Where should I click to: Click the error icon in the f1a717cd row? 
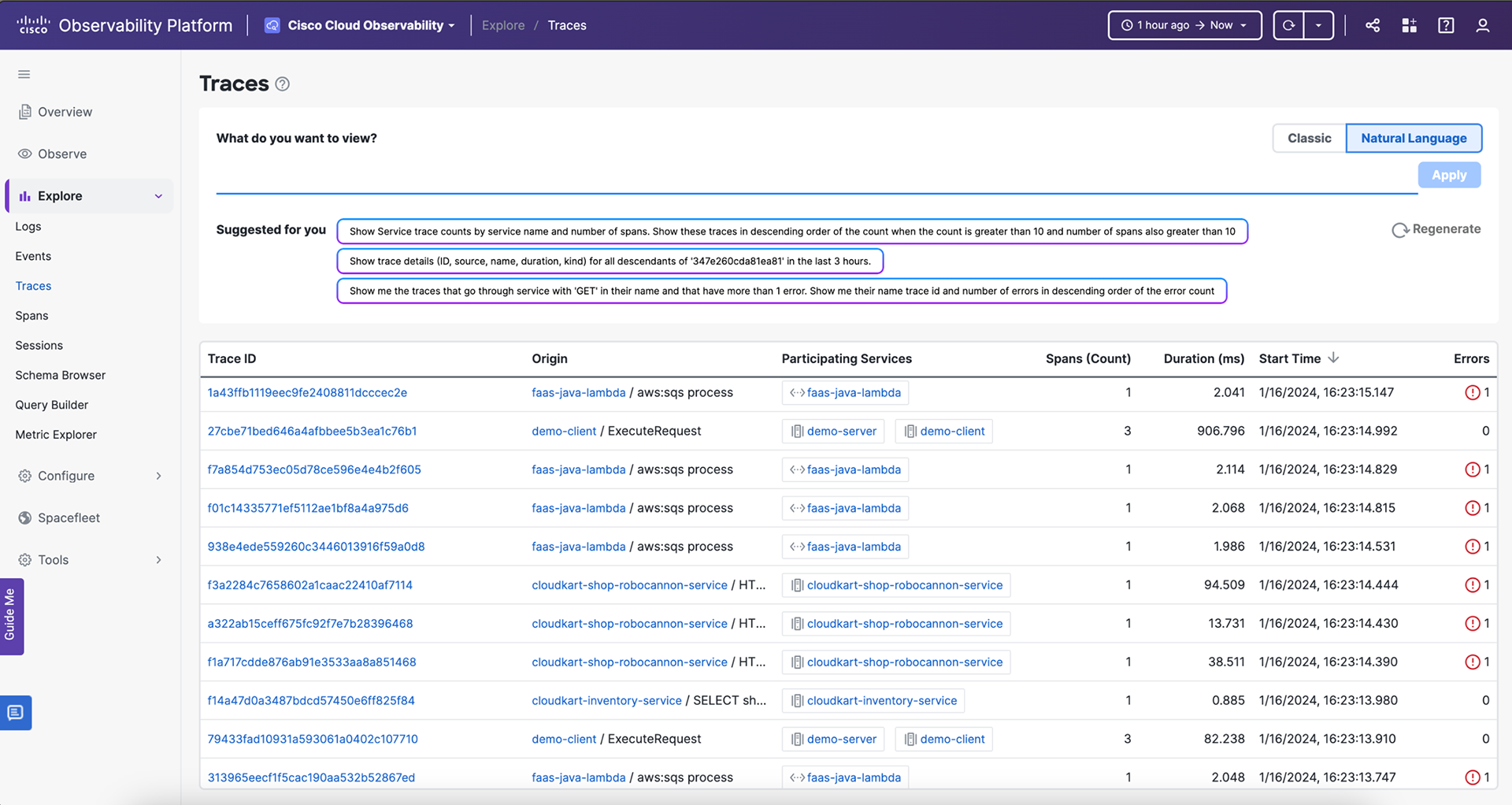tap(1472, 662)
